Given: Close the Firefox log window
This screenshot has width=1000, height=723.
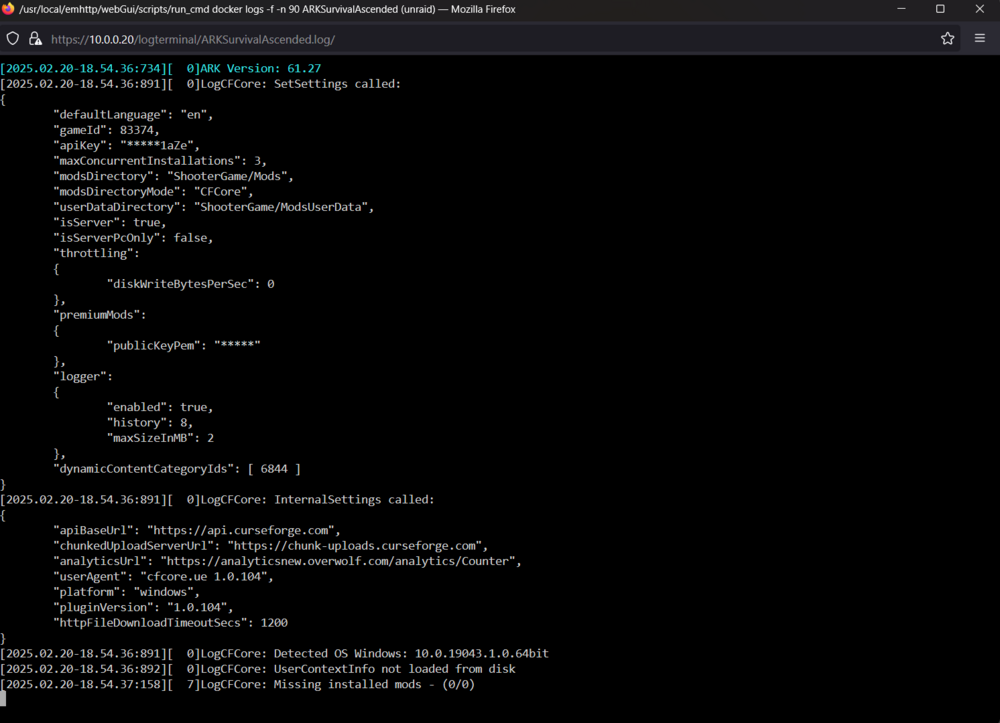Looking at the screenshot, I should tap(980, 9).
